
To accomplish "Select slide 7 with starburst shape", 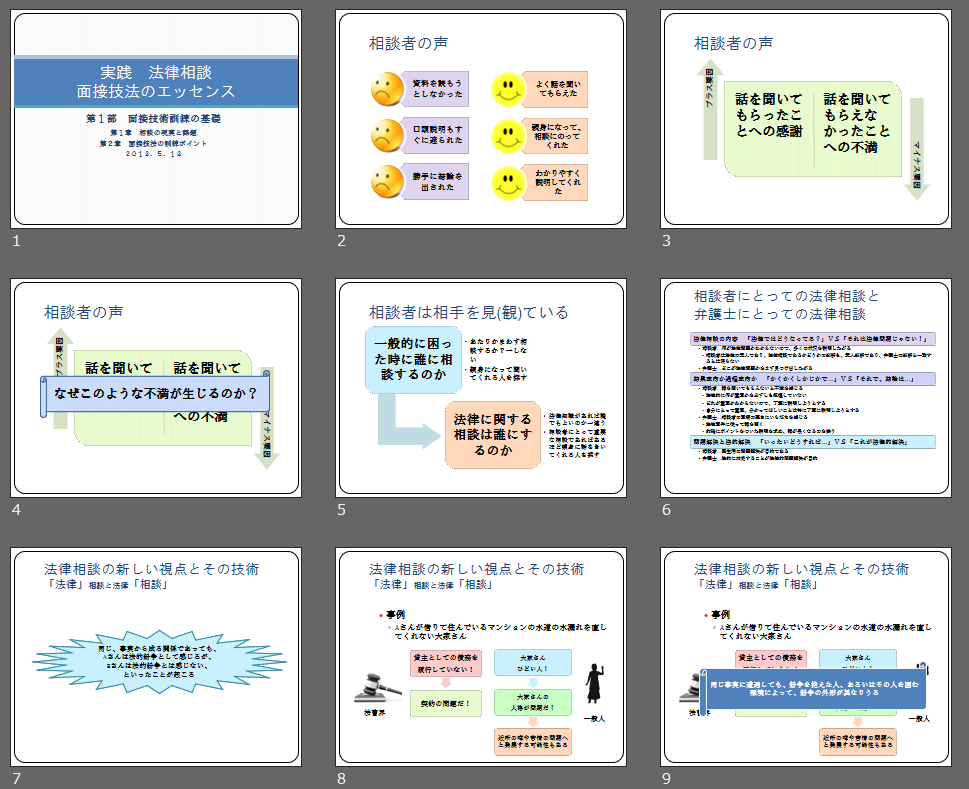I will 156,657.
